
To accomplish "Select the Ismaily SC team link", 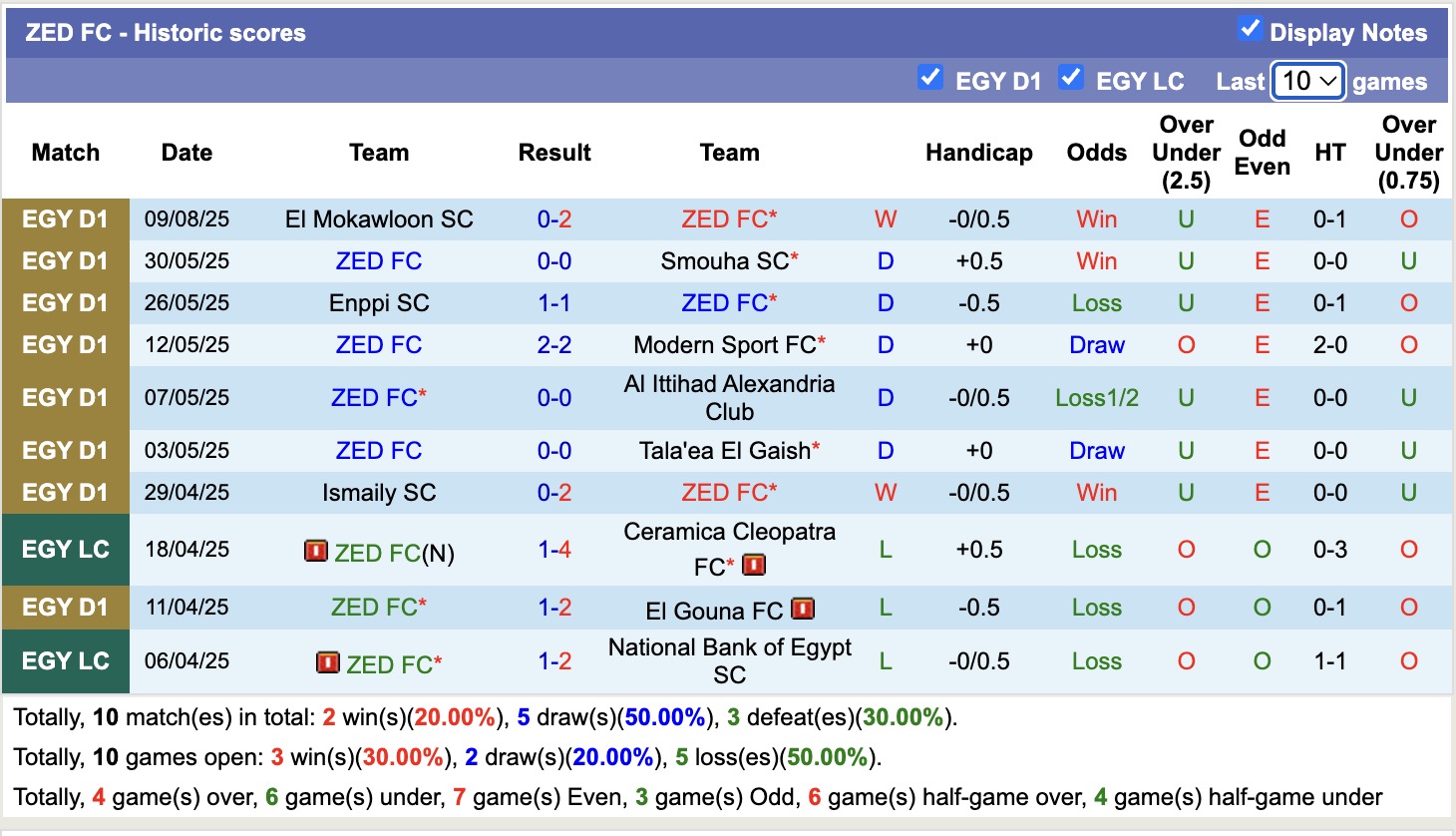I will coord(379,493).
